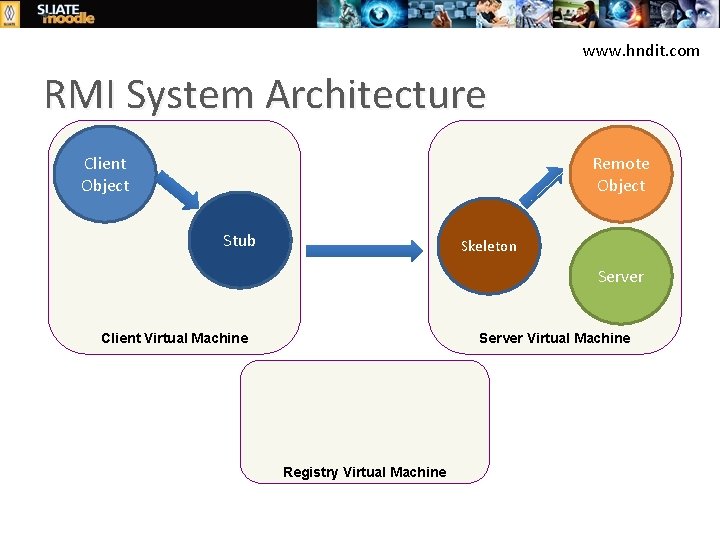Click the Skeleton circle
Image resolution: width=720 pixels, height=540 pixels.
coord(489,246)
